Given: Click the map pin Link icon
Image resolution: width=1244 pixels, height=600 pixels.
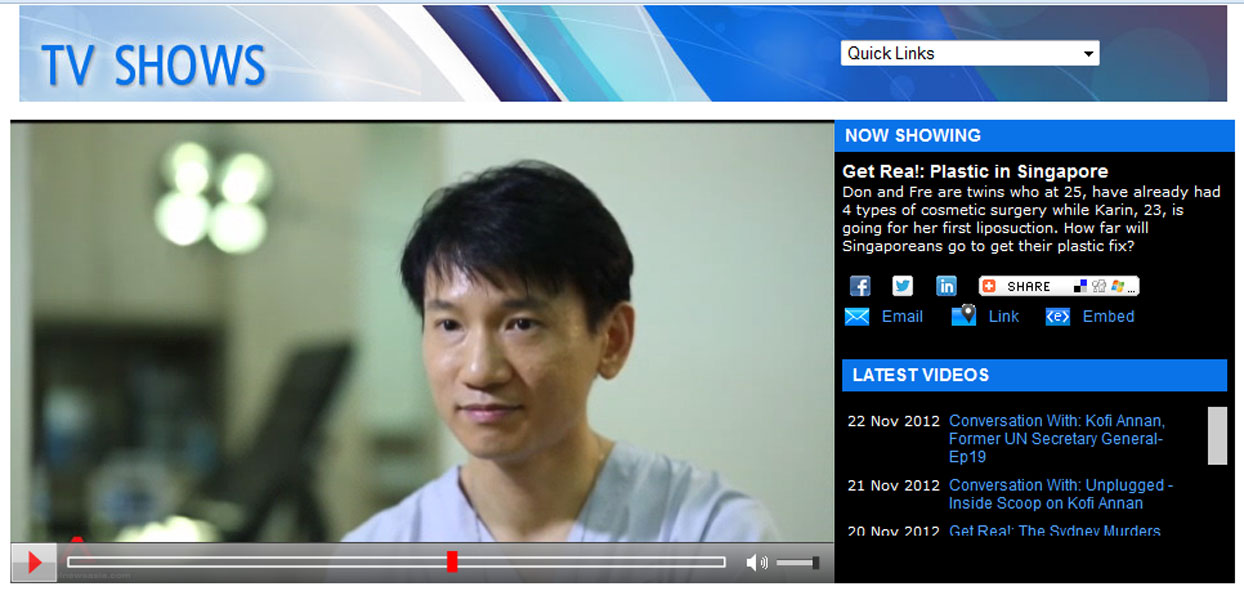Looking at the screenshot, I should (x=963, y=316).
